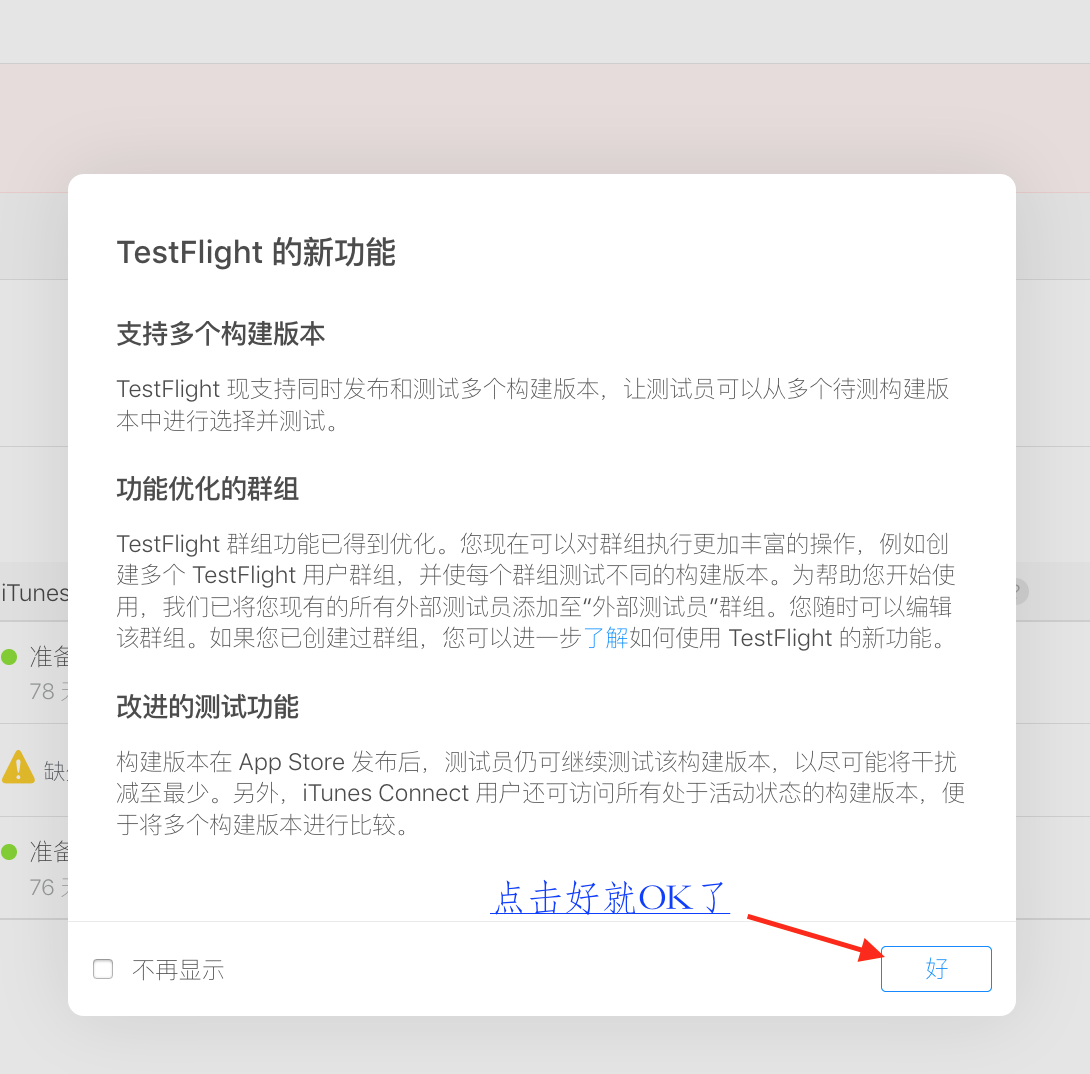Select the '78 天' build row
This screenshot has height=1074, width=1090.
34,673
